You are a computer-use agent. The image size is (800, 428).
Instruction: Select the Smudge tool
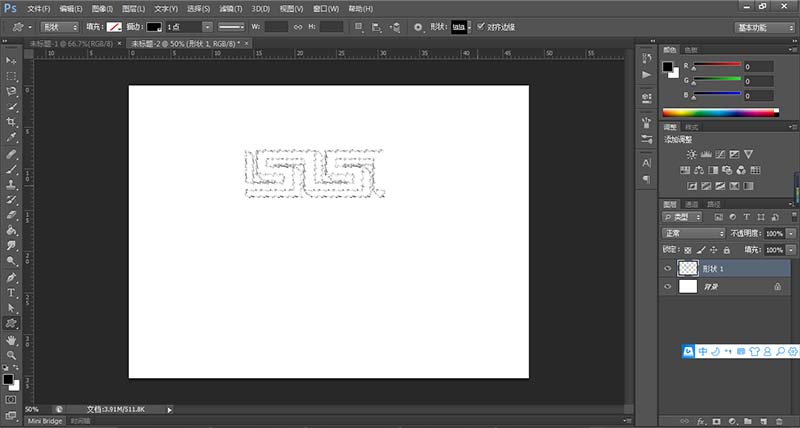pos(11,246)
